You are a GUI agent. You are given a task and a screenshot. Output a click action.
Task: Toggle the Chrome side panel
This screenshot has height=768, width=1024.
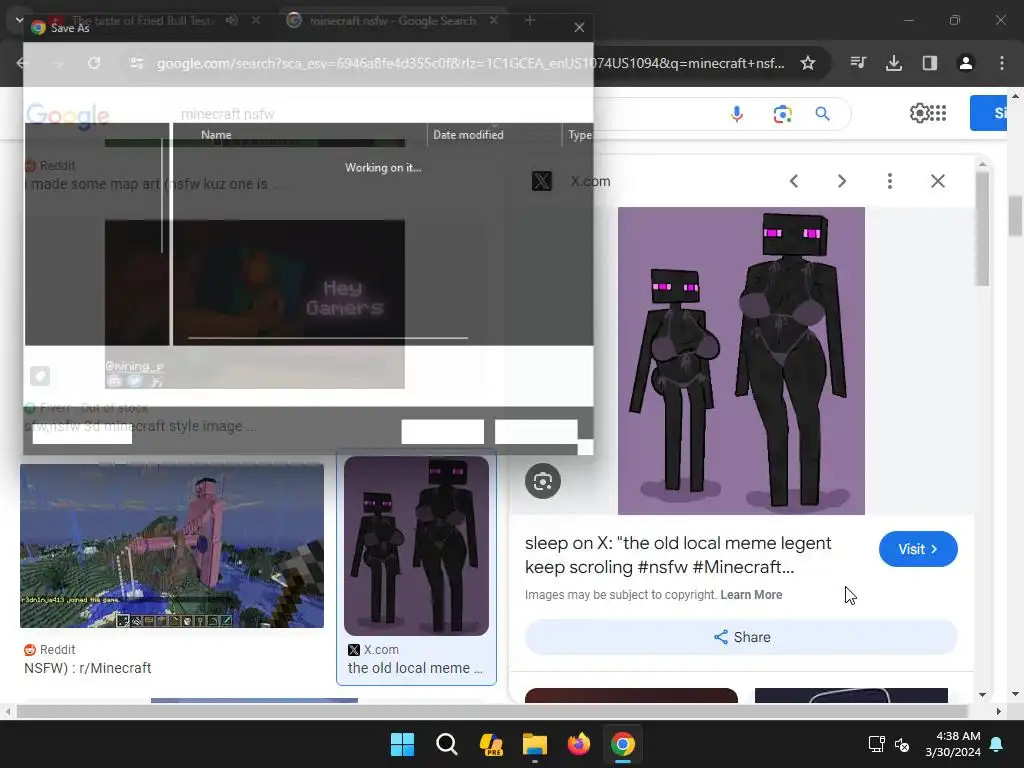(x=930, y=63)
